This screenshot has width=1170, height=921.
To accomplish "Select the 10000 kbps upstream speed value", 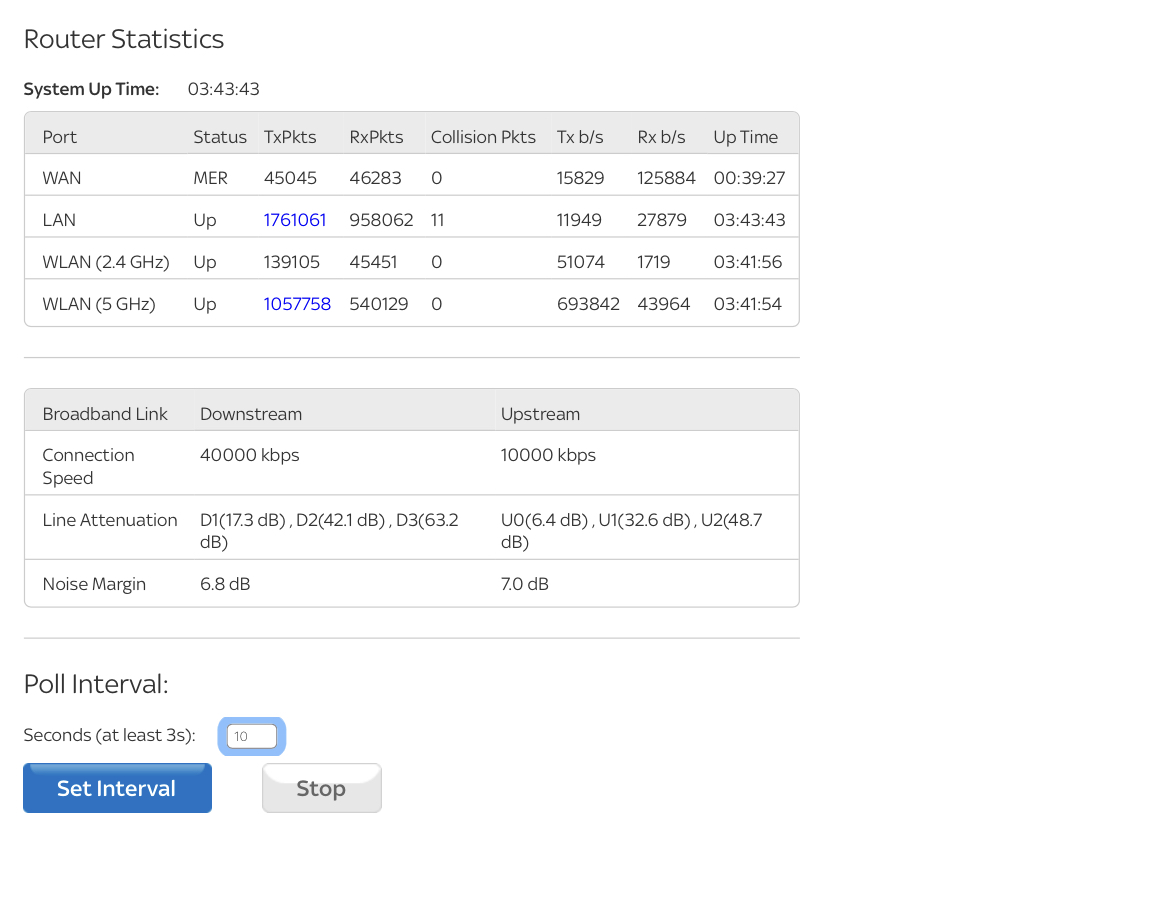I will coord(548,455).
